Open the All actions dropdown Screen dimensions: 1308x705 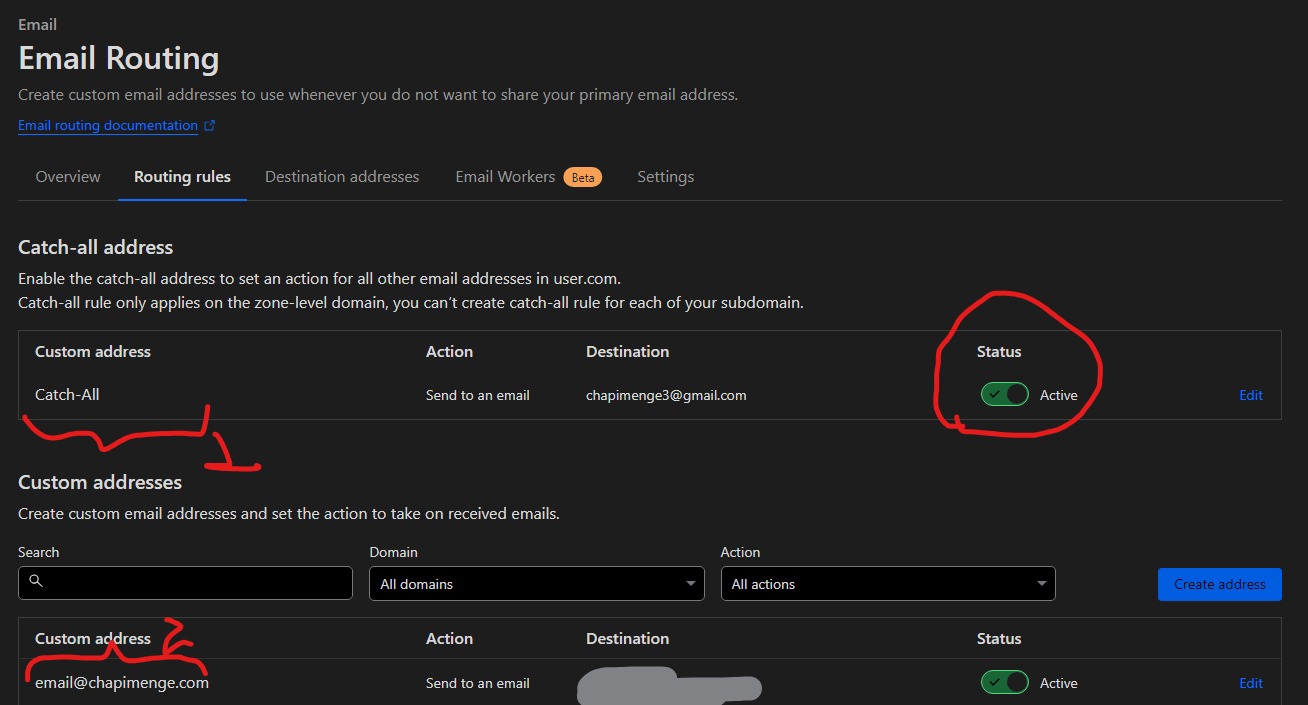click(x=888, y=583)
